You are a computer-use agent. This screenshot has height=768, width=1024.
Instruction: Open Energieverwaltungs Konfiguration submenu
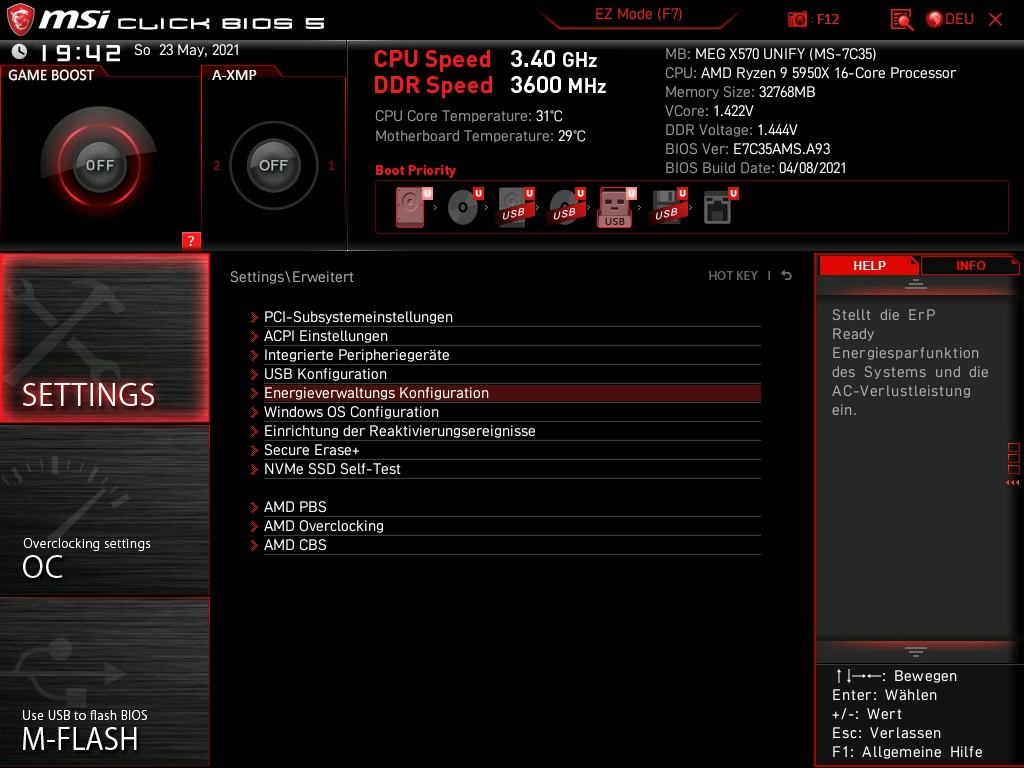click(505, 392)
